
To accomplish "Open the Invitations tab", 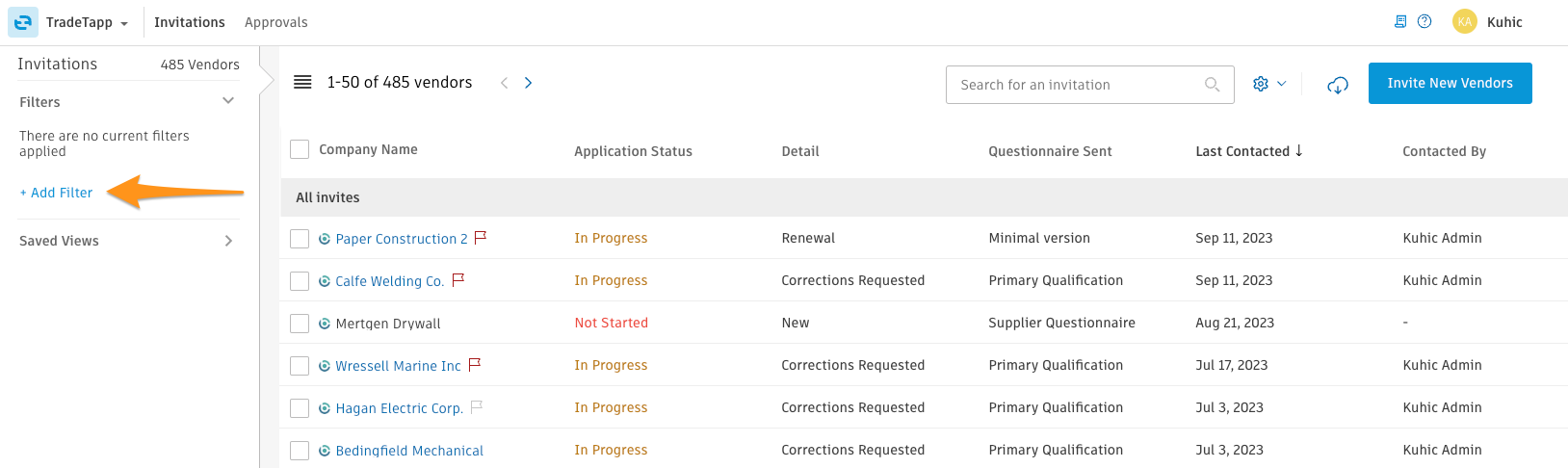I will (x=190, y=22).
